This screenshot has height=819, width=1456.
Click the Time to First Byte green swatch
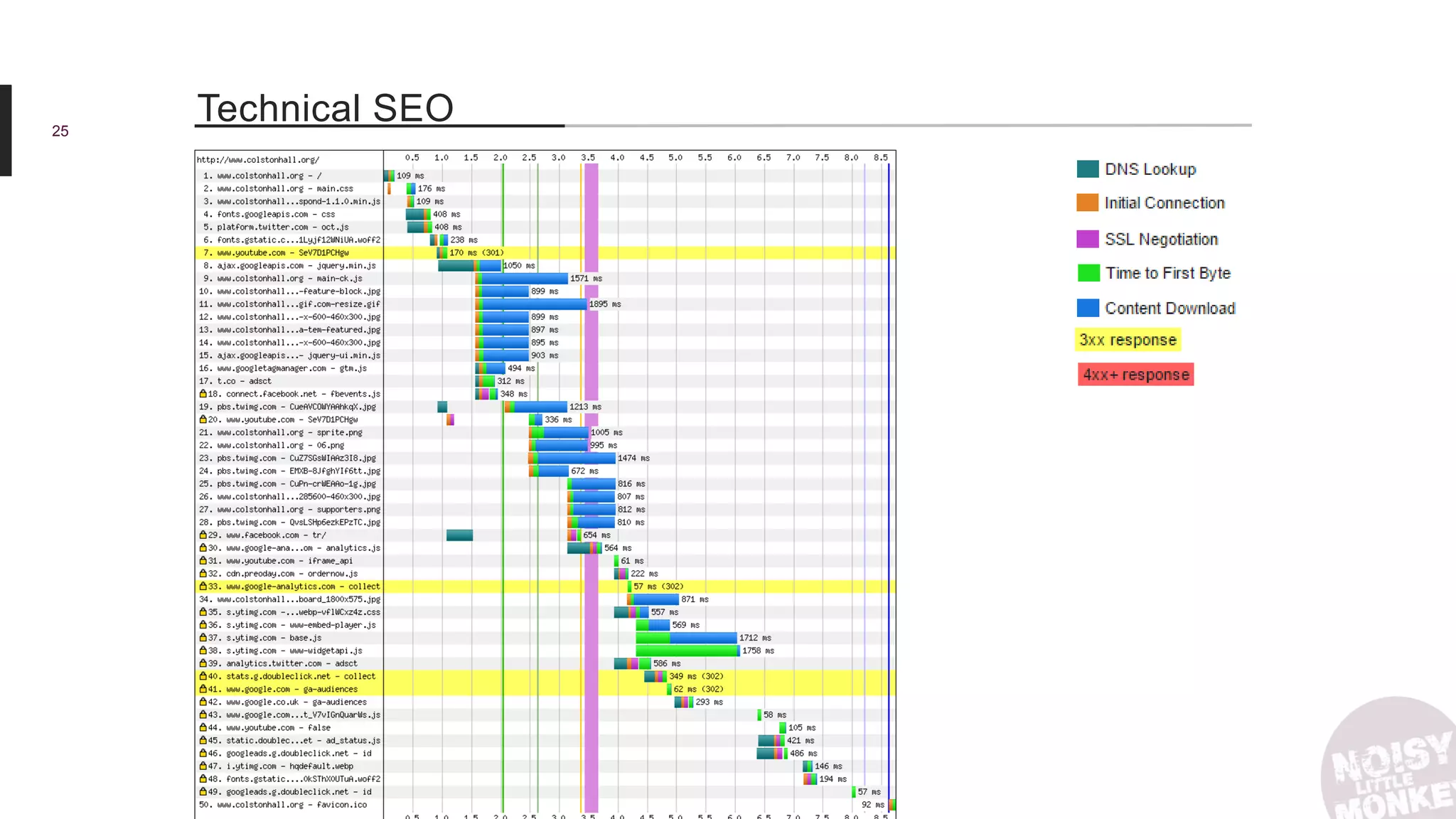1088,273
